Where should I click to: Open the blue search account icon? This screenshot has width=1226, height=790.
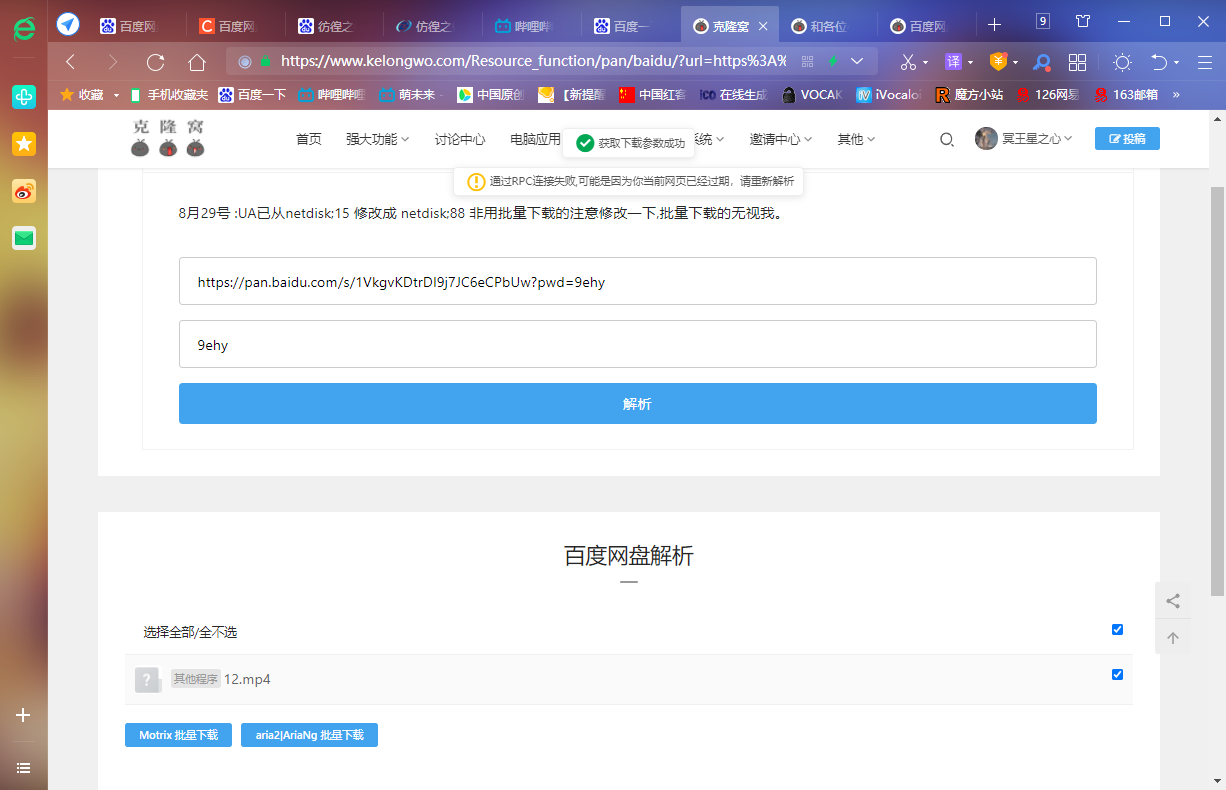(1042, 63)
